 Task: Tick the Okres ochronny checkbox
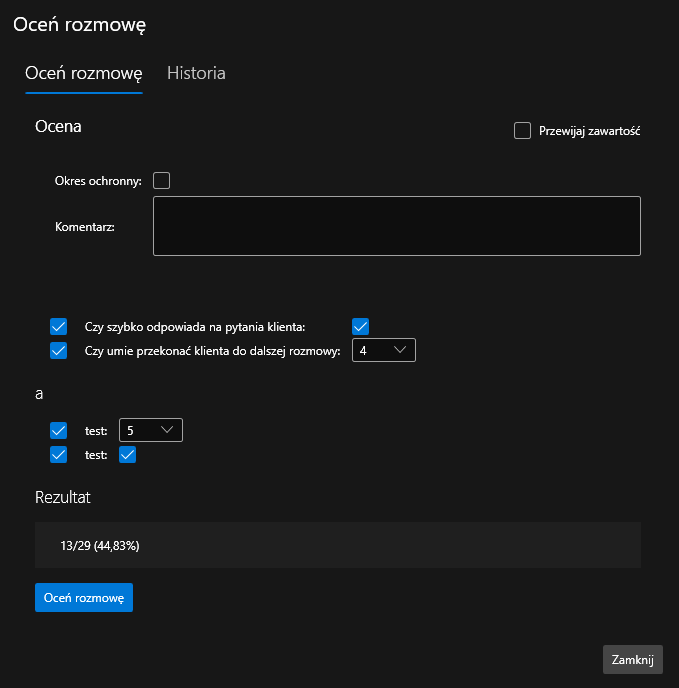(162, 180)
